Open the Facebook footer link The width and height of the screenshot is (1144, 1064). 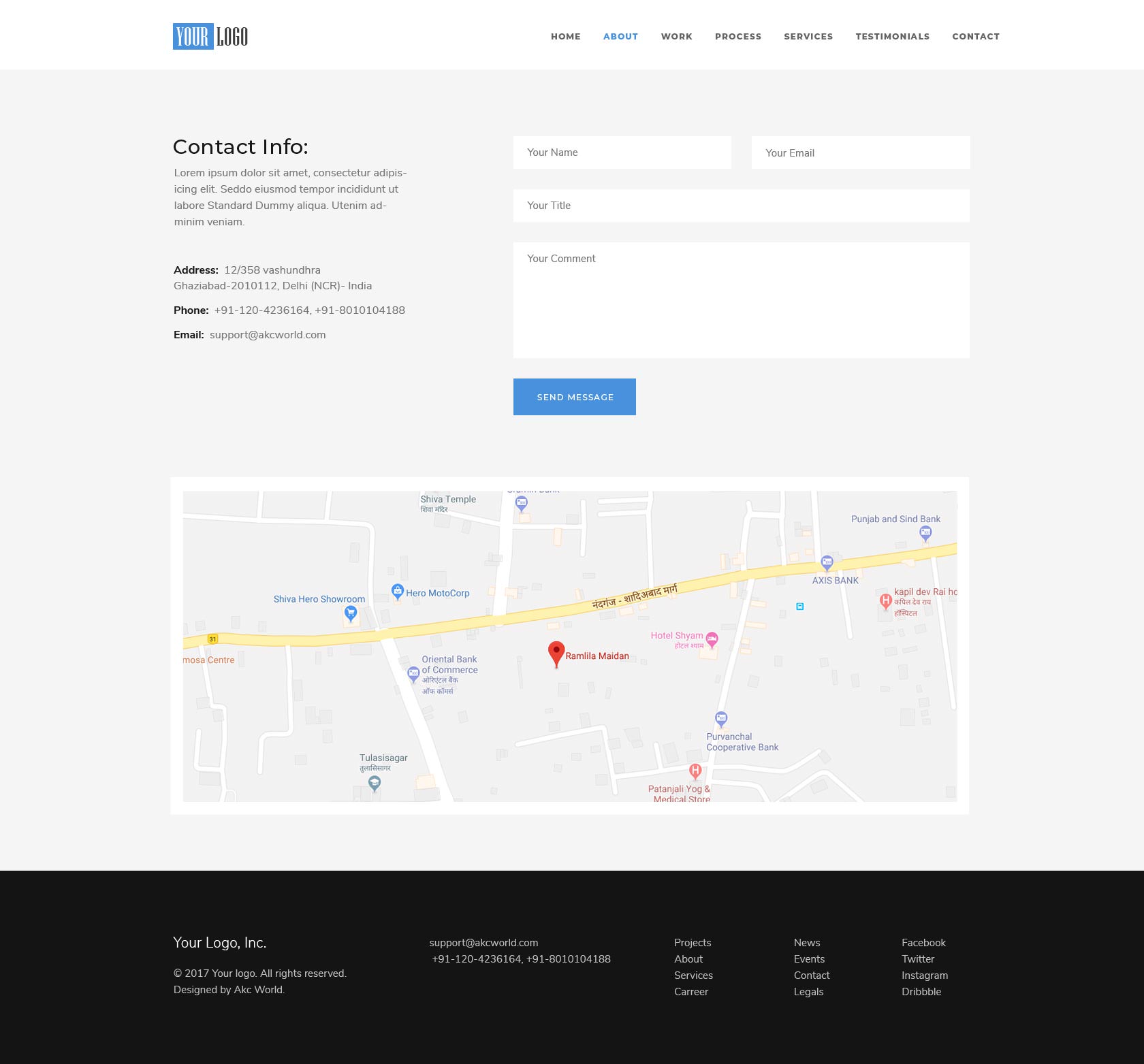(x=923, y=943)
